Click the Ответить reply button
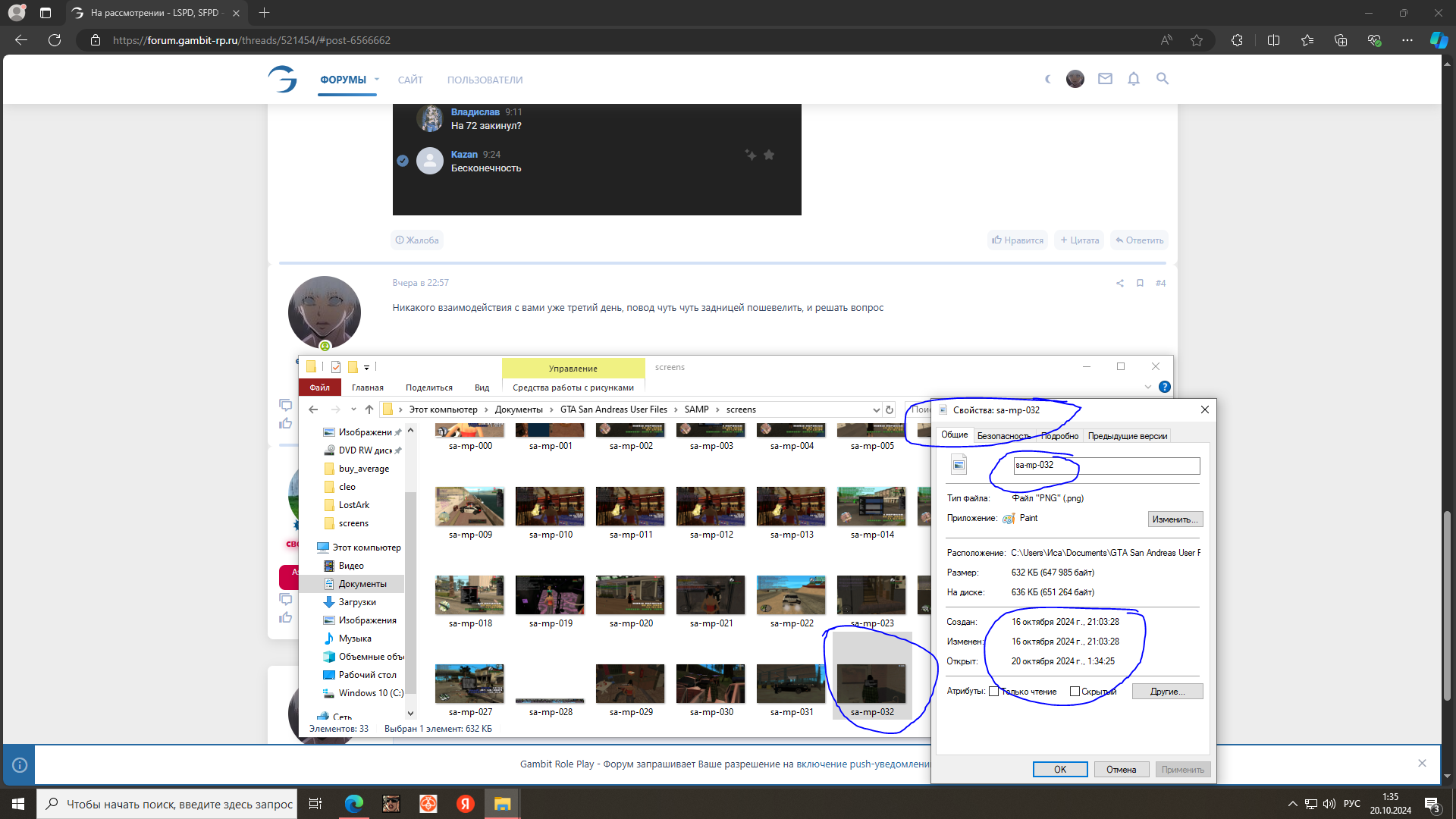1456x819 pixels. [x=1139, y=240]
